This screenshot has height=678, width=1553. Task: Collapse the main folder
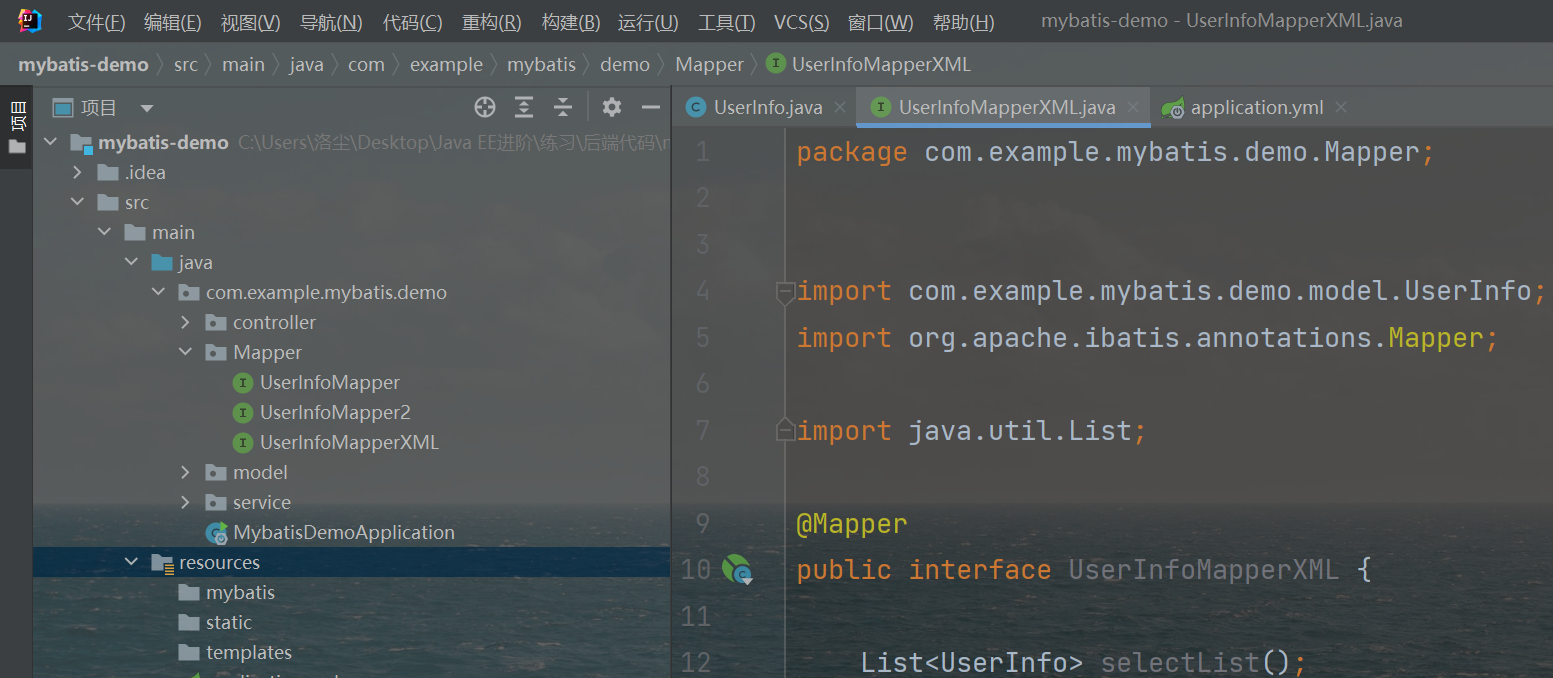click(x=104, y=232)
